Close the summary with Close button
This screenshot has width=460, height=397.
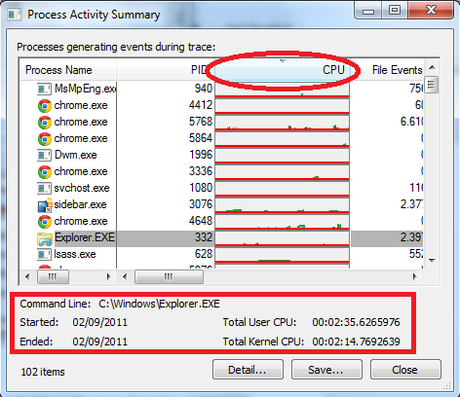(405, 370)
